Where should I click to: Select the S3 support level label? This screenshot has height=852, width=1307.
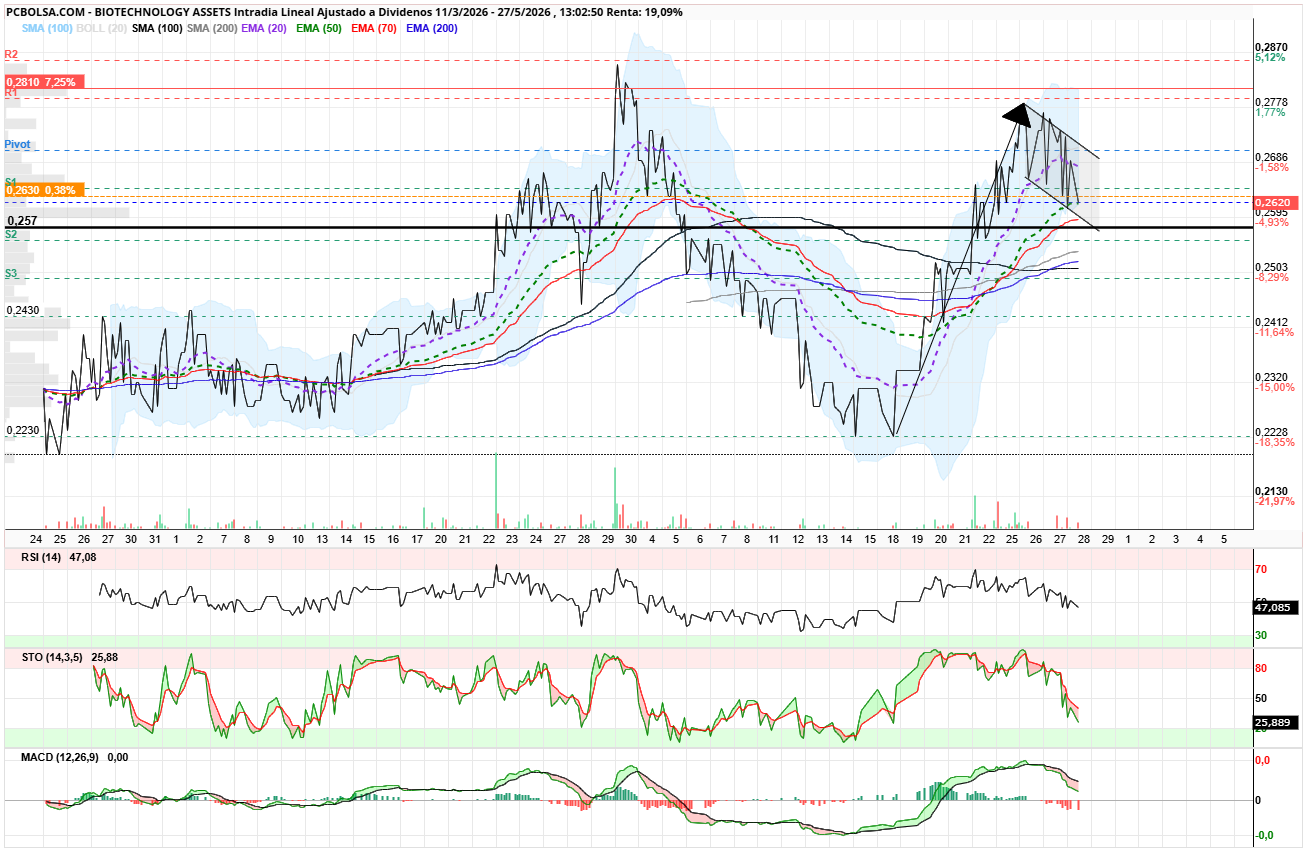point(11,272)
